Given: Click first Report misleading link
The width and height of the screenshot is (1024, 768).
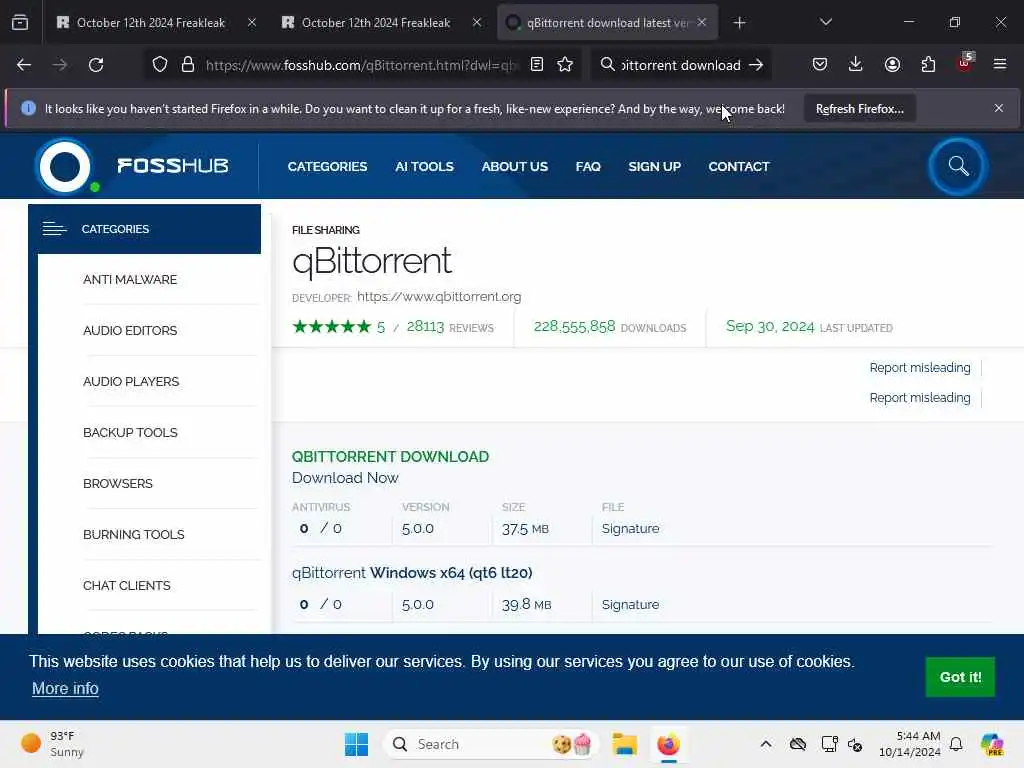Looking at the screenshot, I should [920, 368].
